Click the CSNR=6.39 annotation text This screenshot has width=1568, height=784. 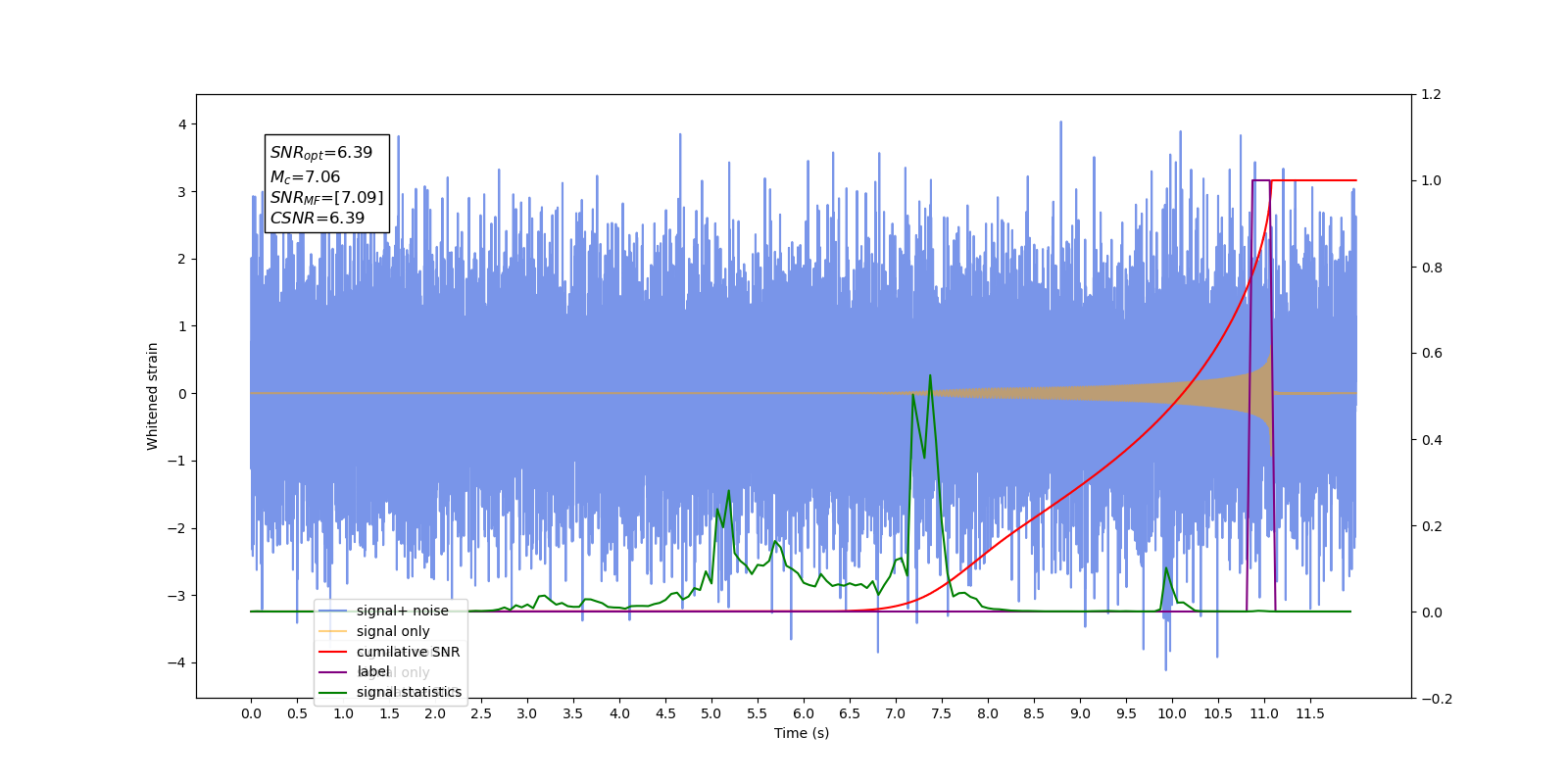[318, 219]
